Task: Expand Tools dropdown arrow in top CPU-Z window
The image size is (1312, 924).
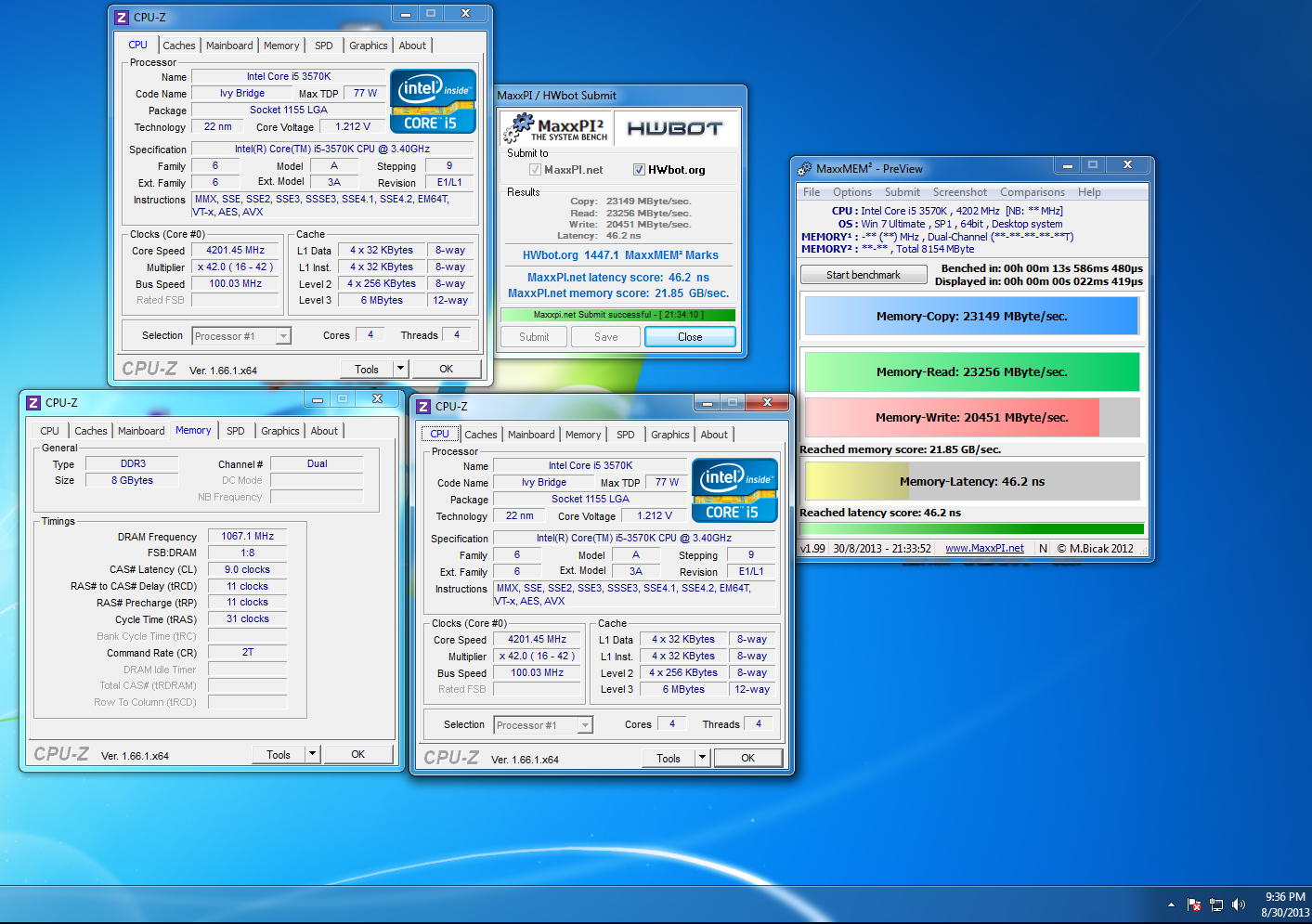Action: pos(400,369)
